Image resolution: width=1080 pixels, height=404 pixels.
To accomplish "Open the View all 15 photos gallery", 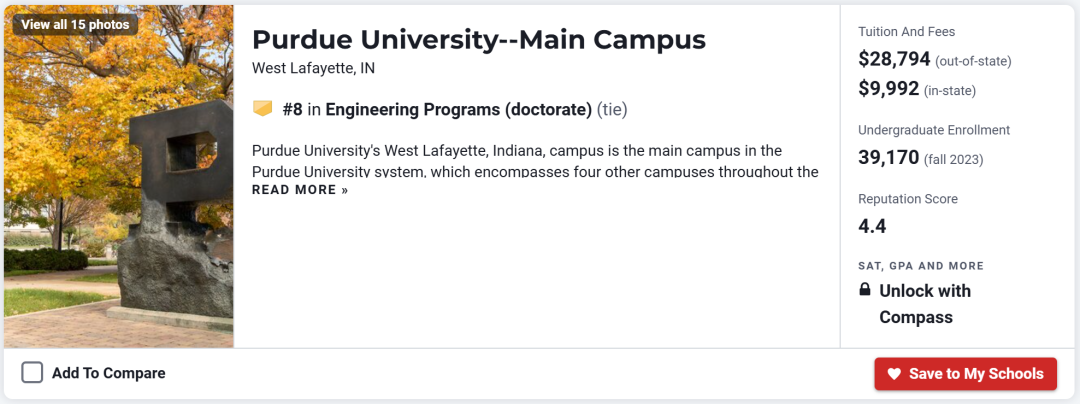I will coord(75,24).
